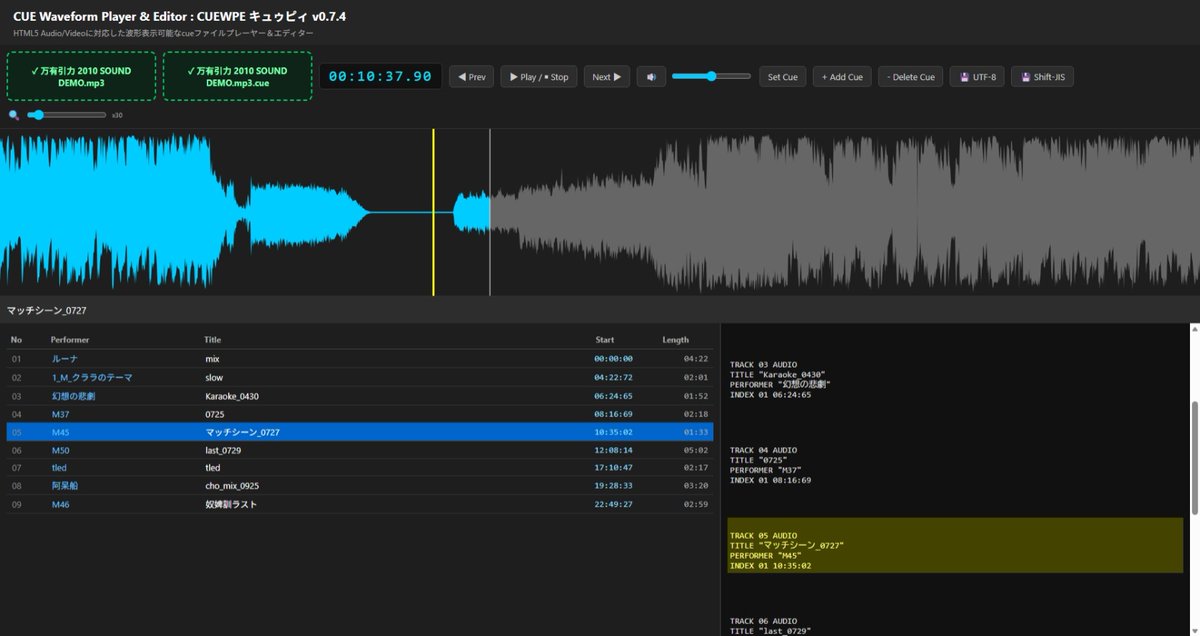Select track 03 幻想の悲劇 performer
Screen dimensions: 1200x636
(x=73, y=396)
